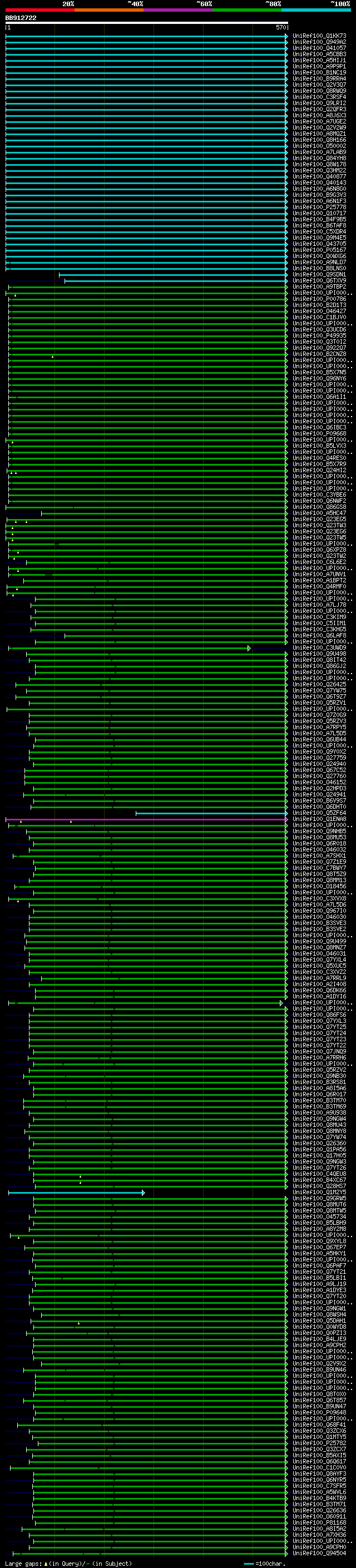Select hit label UniRef100_Q2V9X2
The height and width of the screenshot is (1568, 356).
tap(319, 1363)
